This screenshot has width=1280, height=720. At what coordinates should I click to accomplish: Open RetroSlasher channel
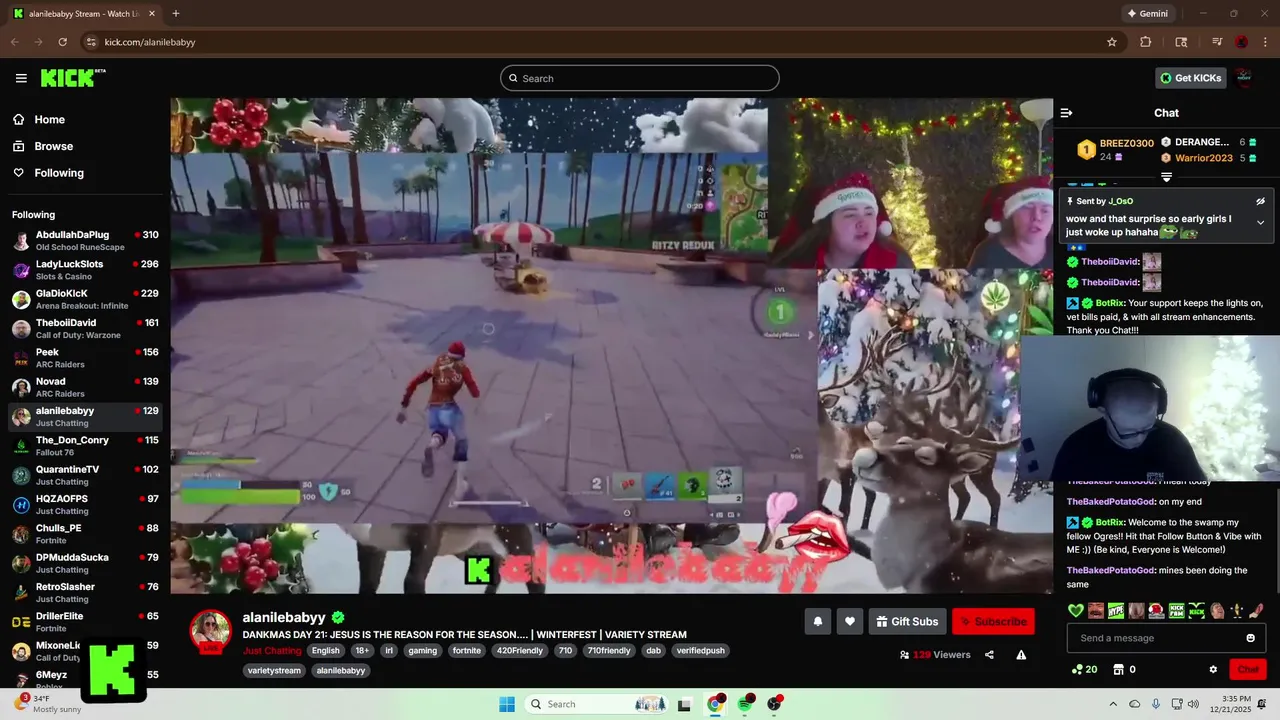(85, 592)
